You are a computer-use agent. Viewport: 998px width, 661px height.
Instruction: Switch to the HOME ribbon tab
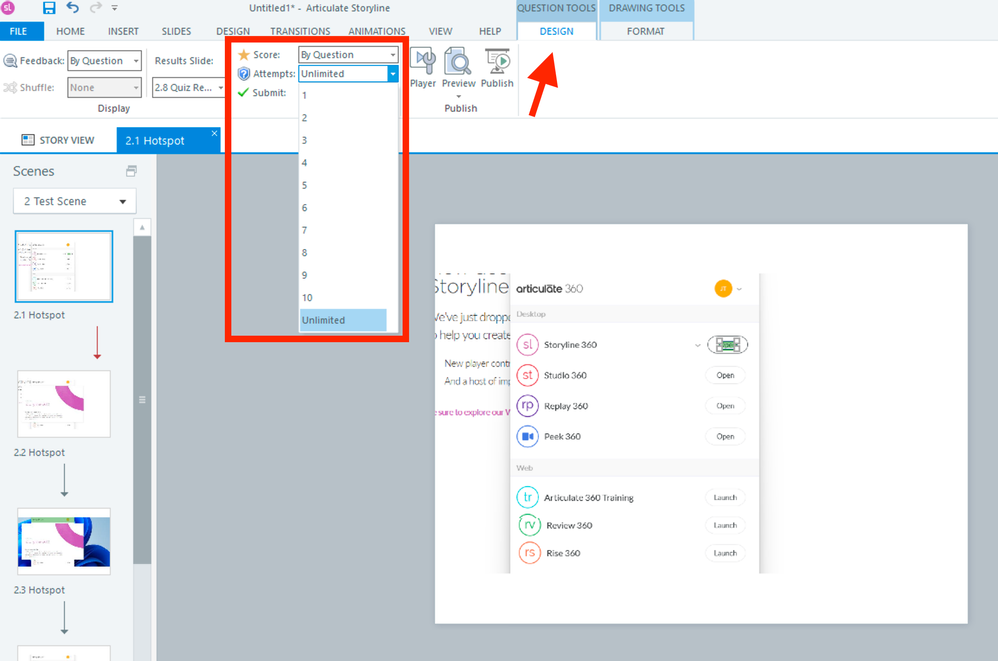click(x=70, y=31)
